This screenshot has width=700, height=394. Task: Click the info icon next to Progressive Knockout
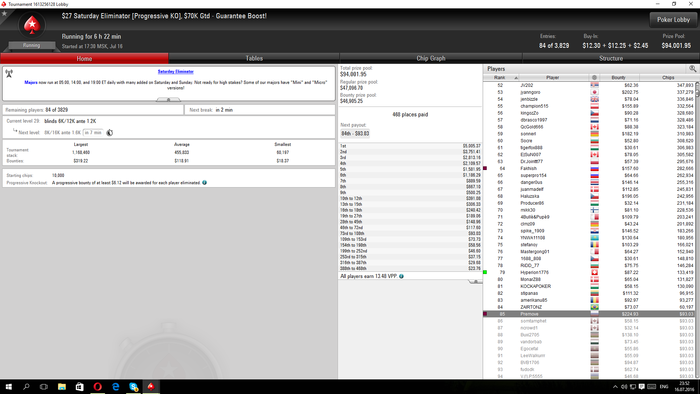204,182
